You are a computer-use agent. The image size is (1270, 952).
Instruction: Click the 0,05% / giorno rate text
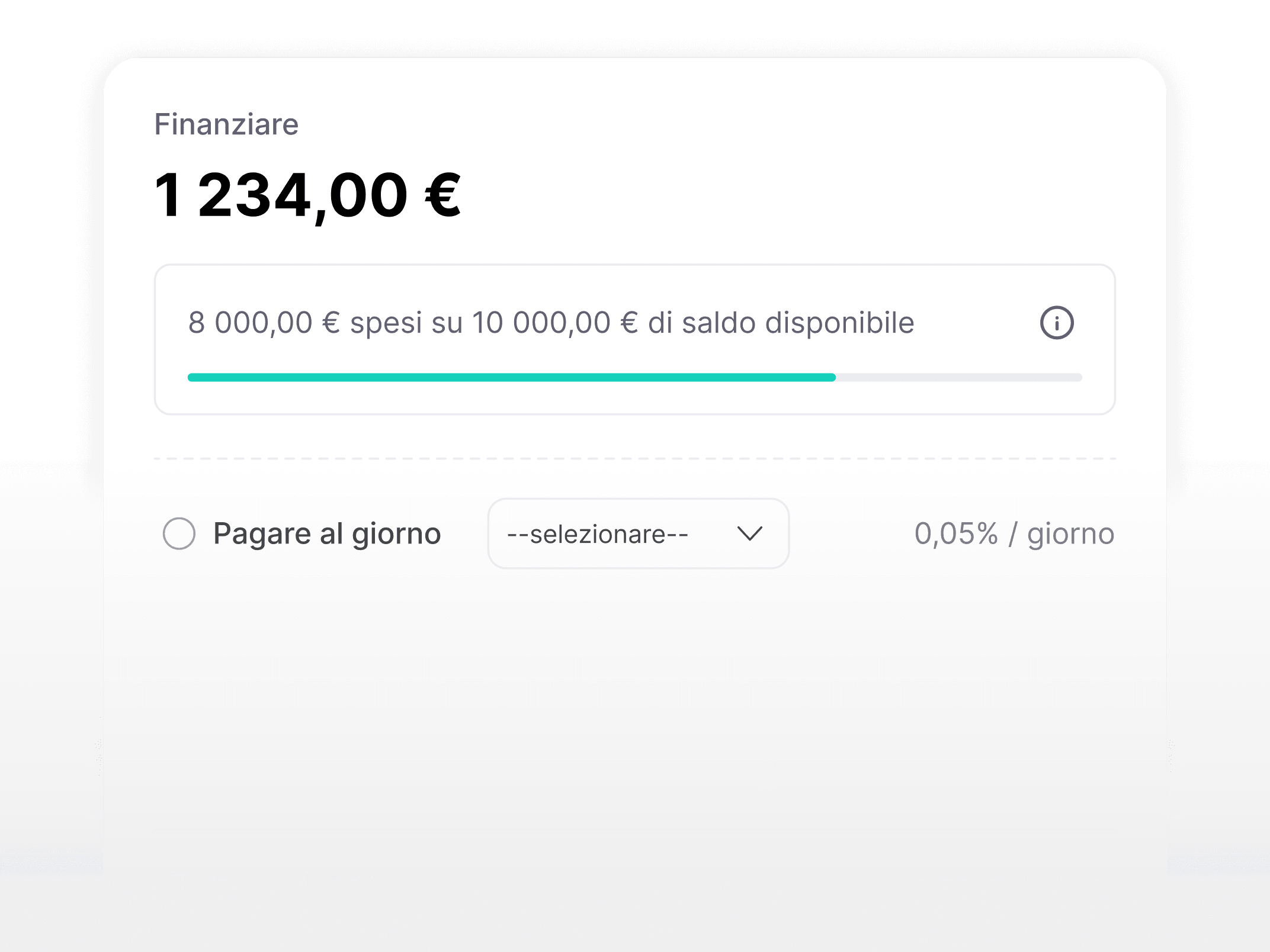(1014, 534)
